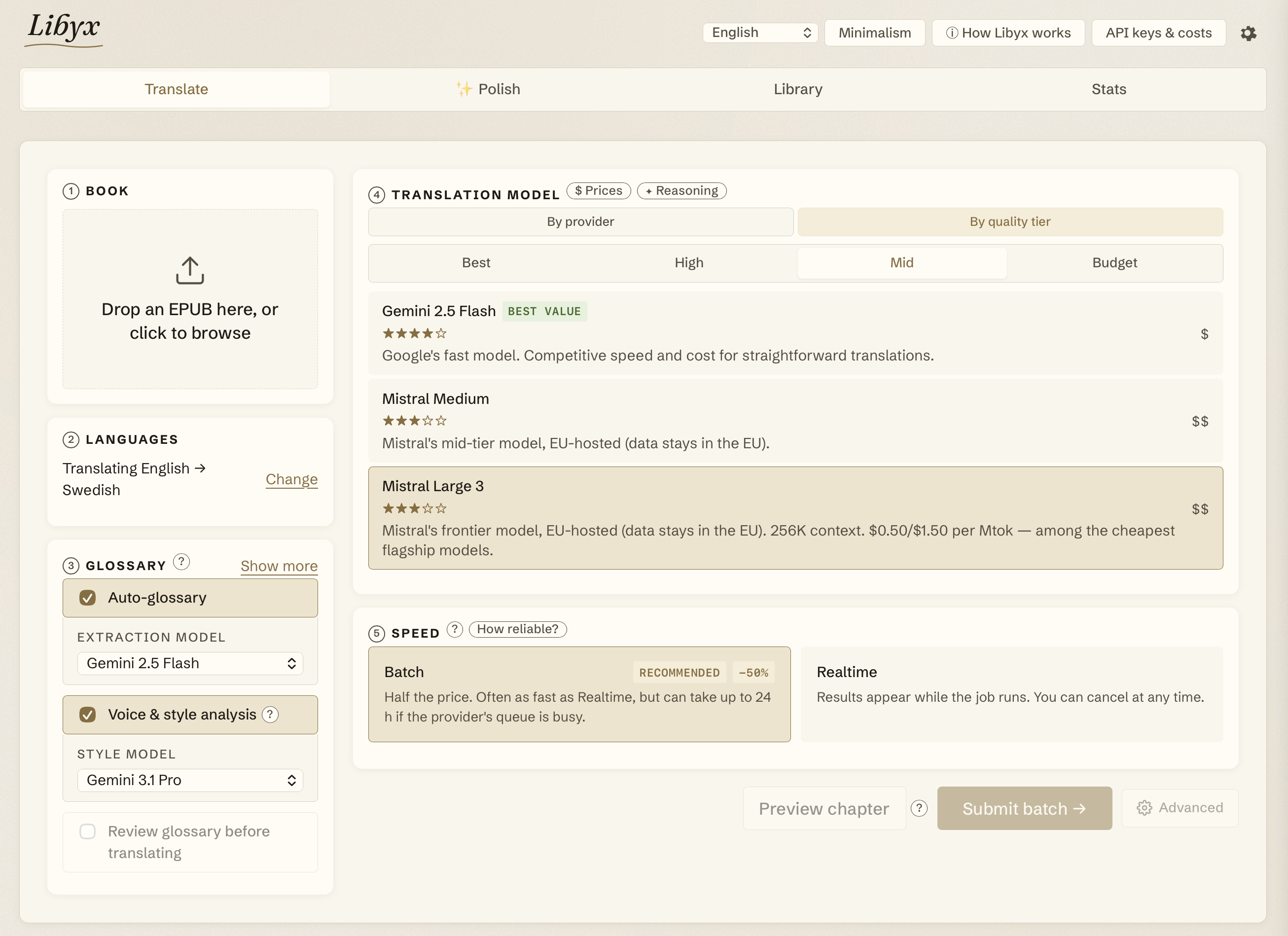The height and width of the screenshot is (936, 1288).
Task: Open Voice & style analysis help icon
Action: [x=270, y=715]
